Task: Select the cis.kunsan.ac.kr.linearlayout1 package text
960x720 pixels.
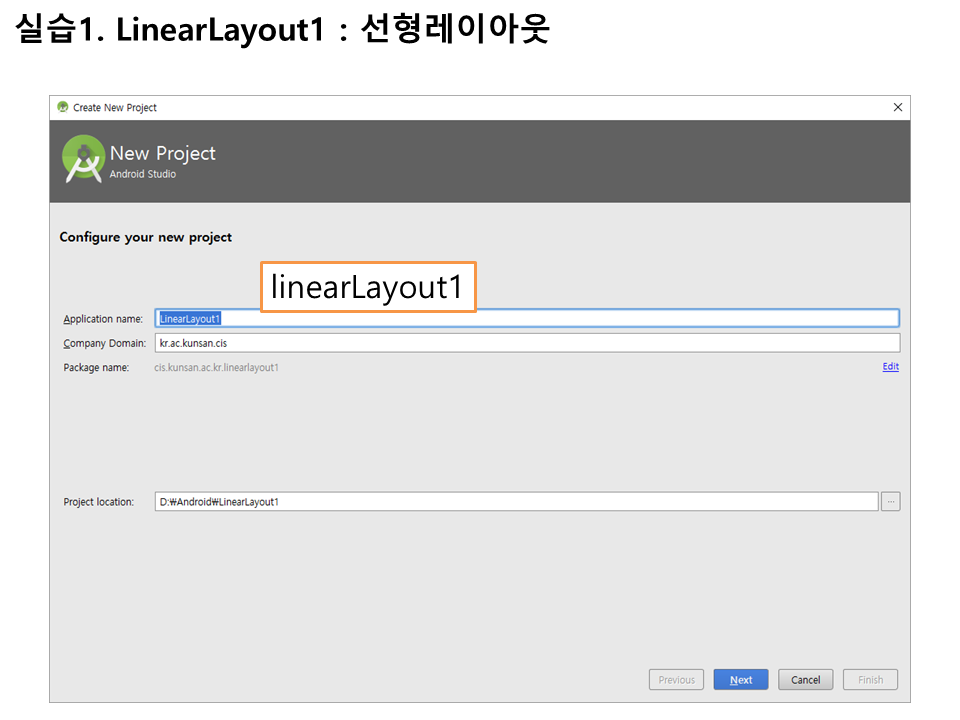Action: (x=216, y=368)
